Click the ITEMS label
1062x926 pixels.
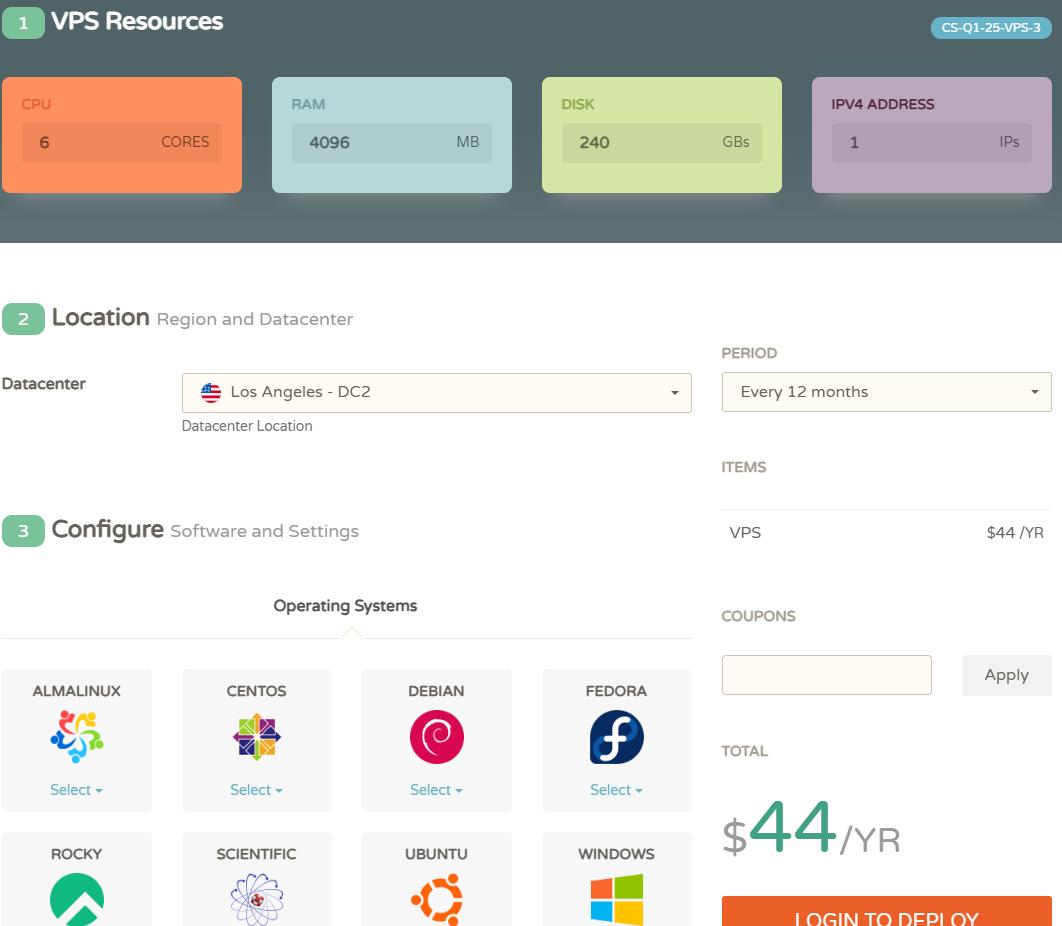point(744,467)
